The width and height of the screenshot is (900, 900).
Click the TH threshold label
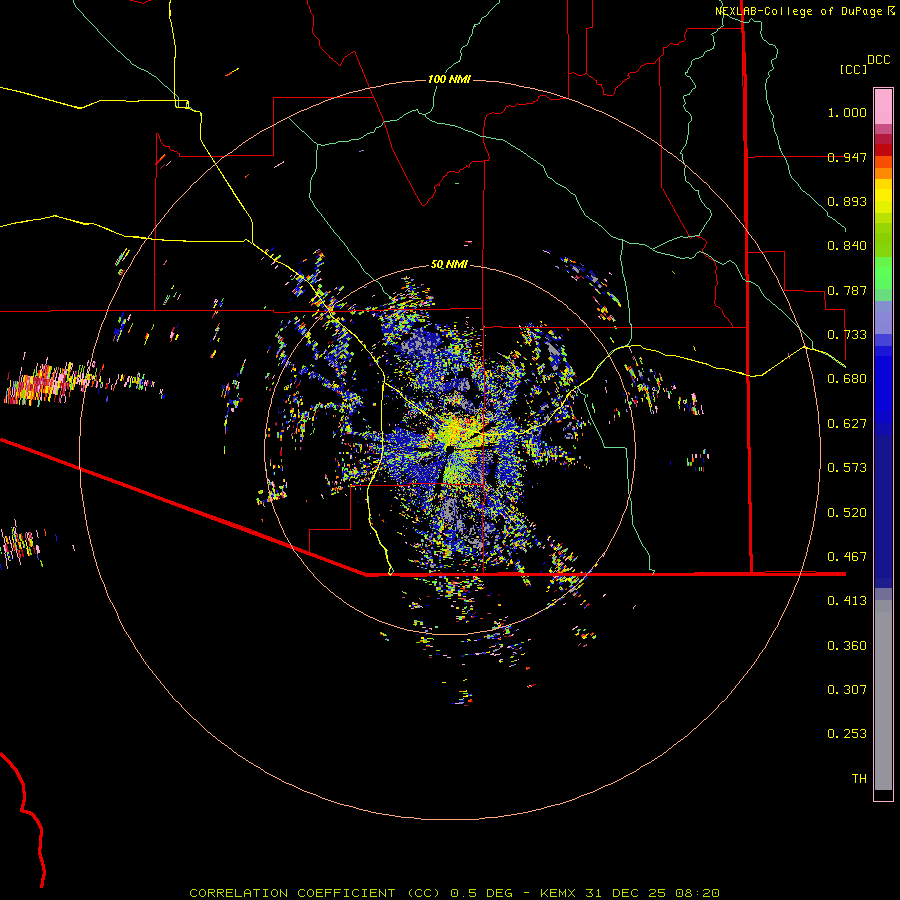859,779
